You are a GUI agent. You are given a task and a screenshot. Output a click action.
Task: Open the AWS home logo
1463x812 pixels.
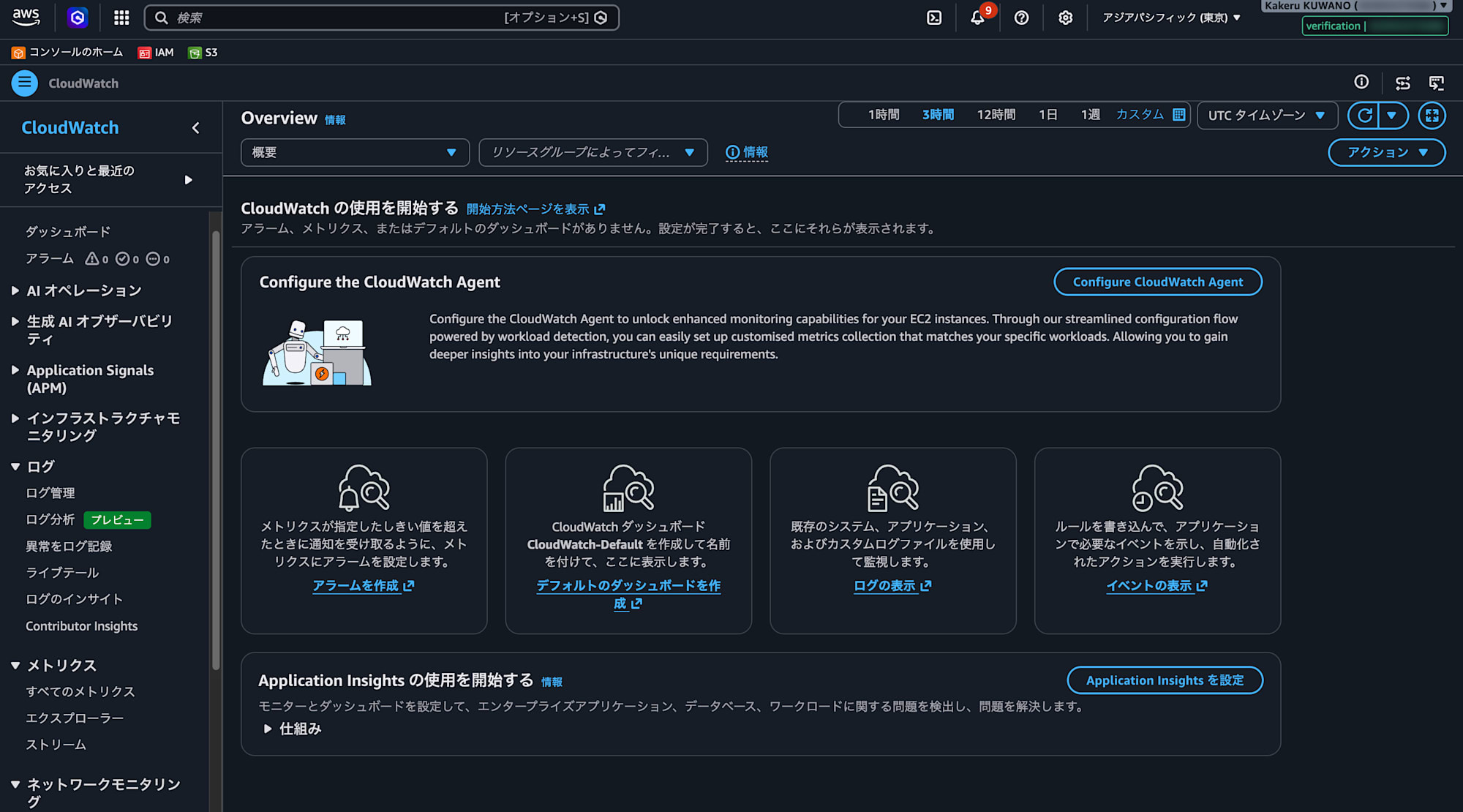pos(26,17)
